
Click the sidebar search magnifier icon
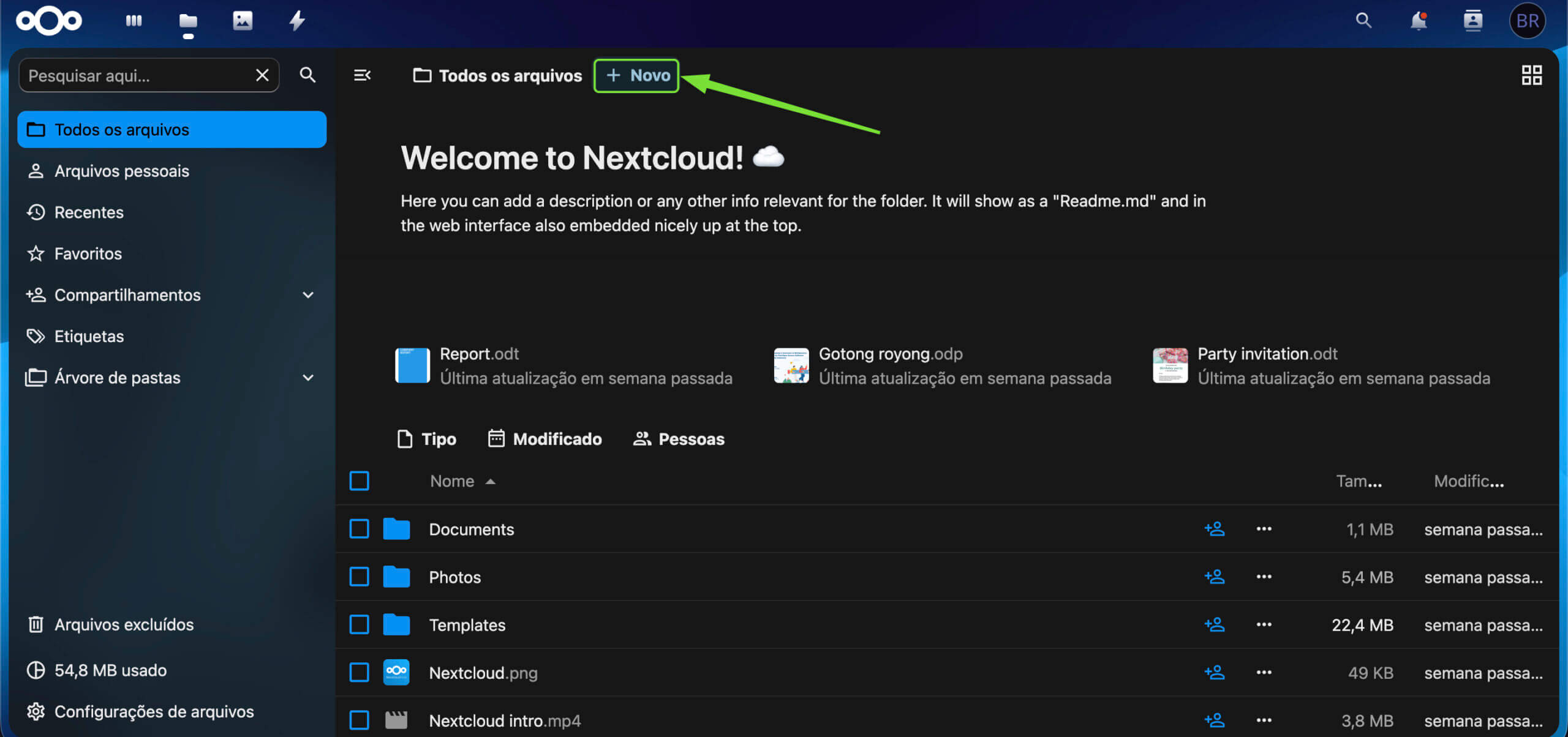pos(307,75)
